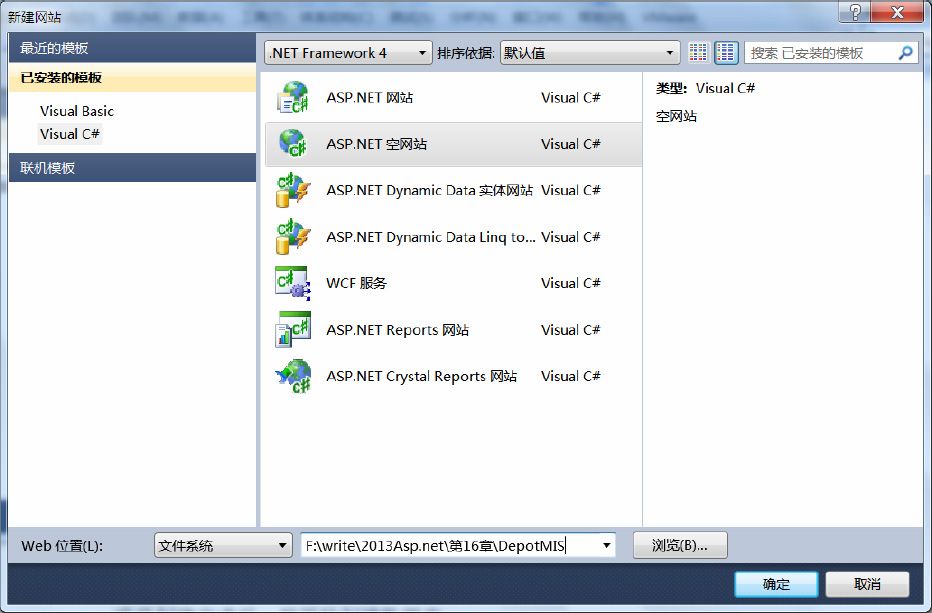
Task: Select the WCF 服务 template name
Action: pyautogui.click(x=356, y=283)
